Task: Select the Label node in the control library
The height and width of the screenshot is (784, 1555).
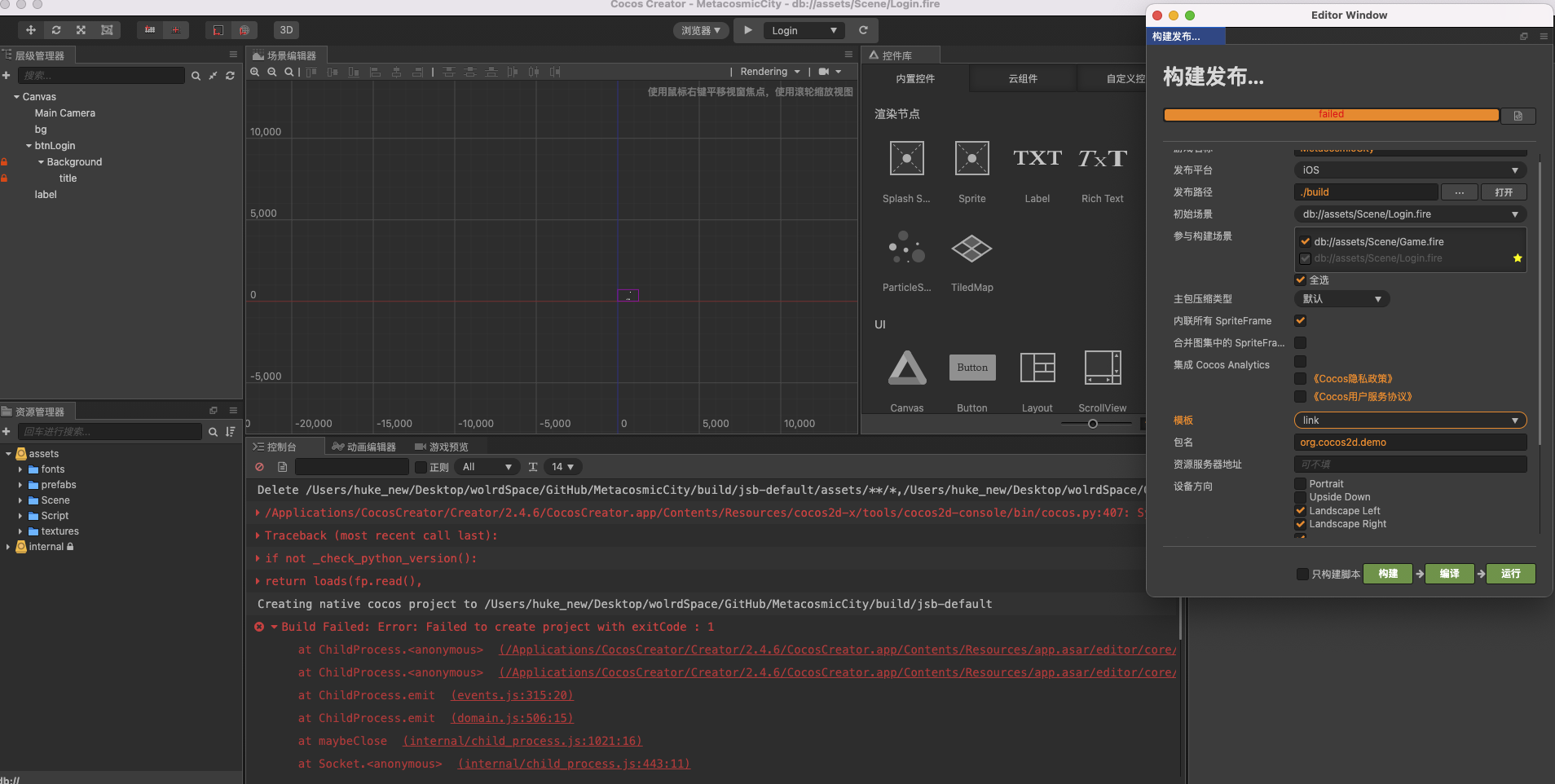Action: point(1037,170)
